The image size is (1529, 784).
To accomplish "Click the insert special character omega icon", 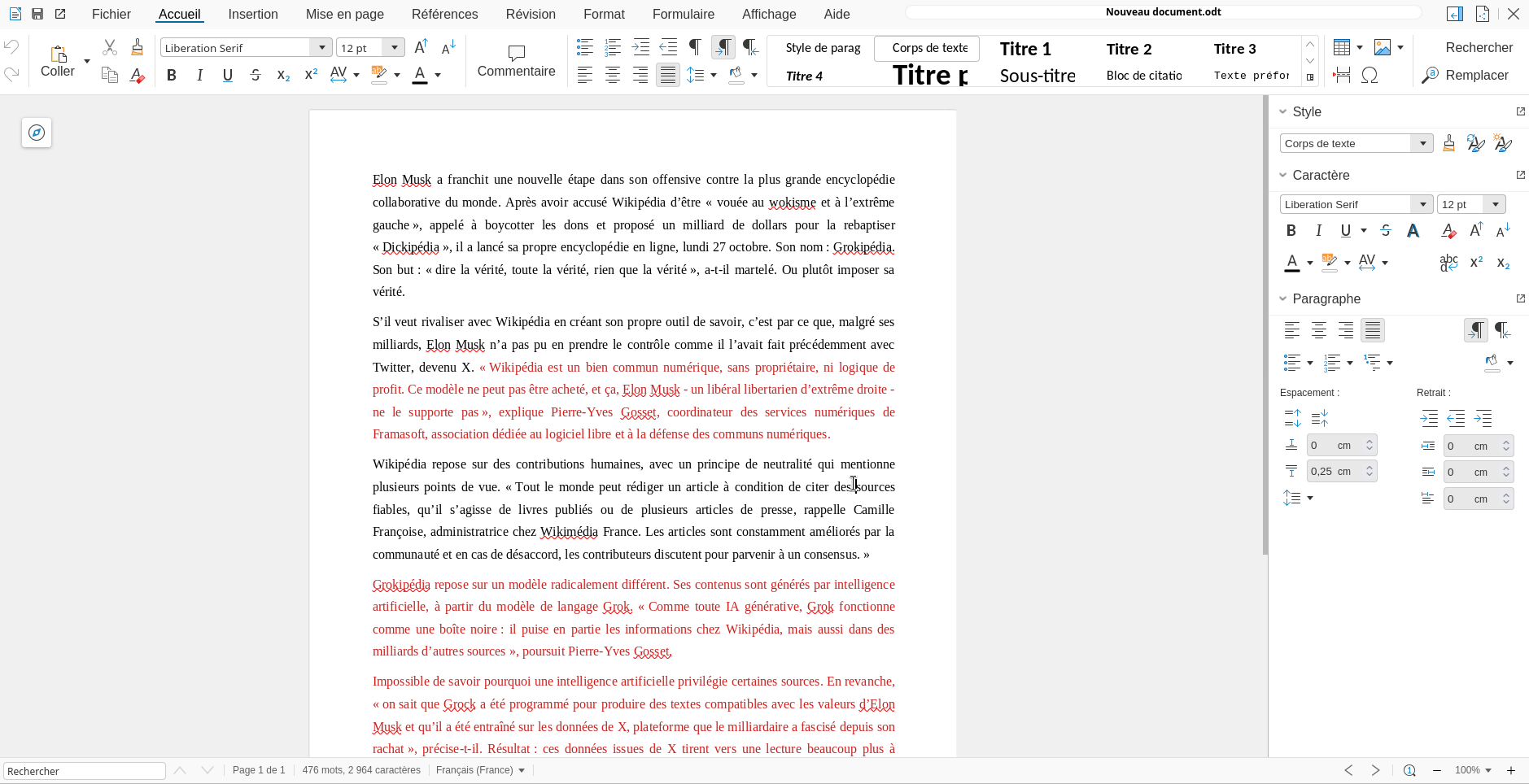I will [1370, 76].
